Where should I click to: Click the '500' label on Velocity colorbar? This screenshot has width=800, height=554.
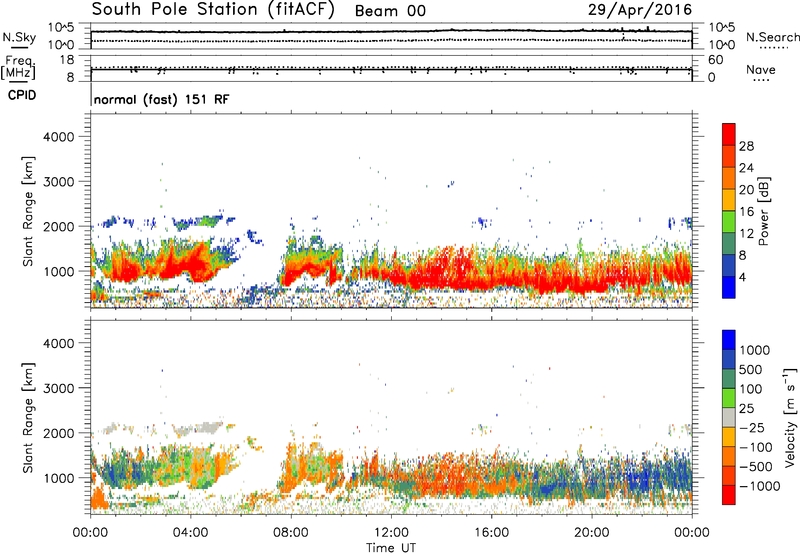point(750,370)
